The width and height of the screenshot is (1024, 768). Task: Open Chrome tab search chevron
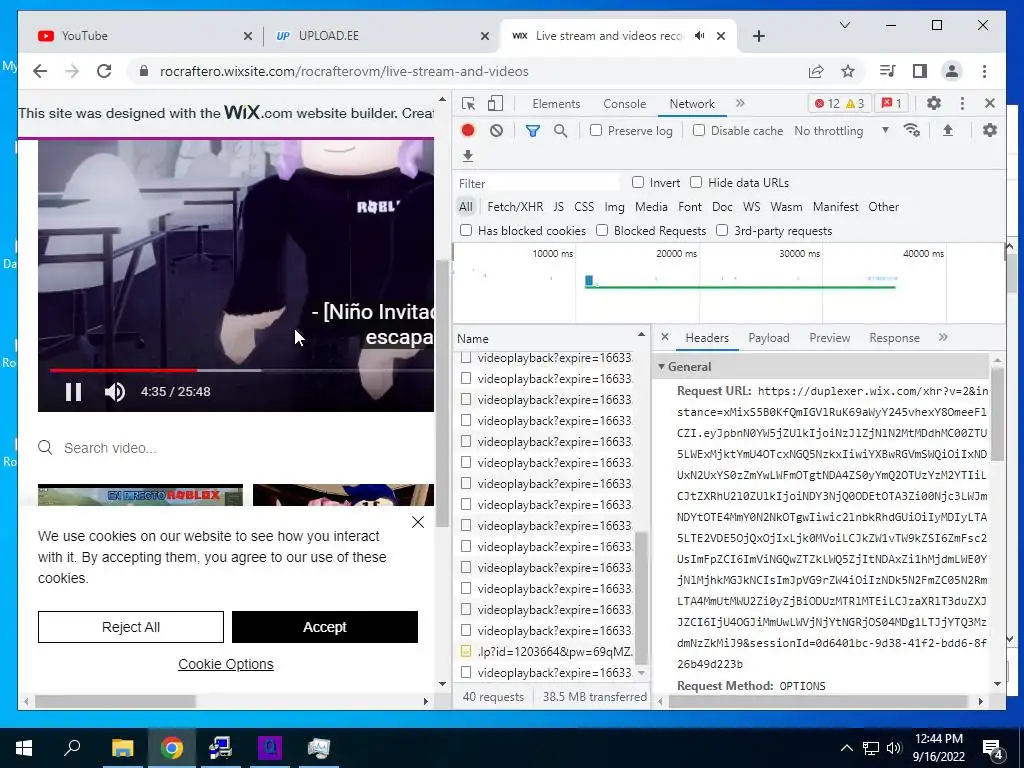coord(844,25)
